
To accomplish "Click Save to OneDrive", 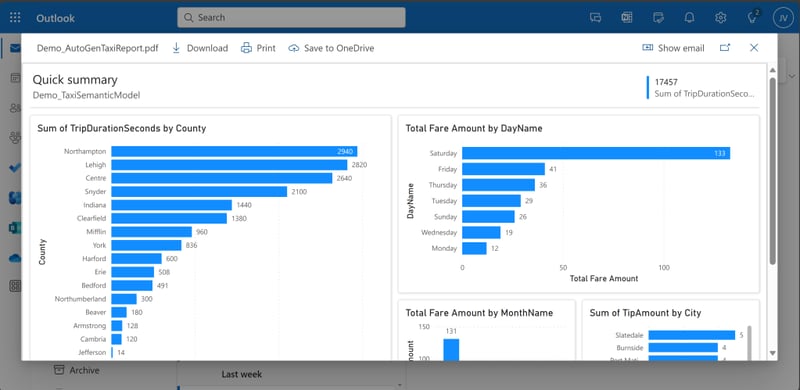I will (x=331, y=48).
